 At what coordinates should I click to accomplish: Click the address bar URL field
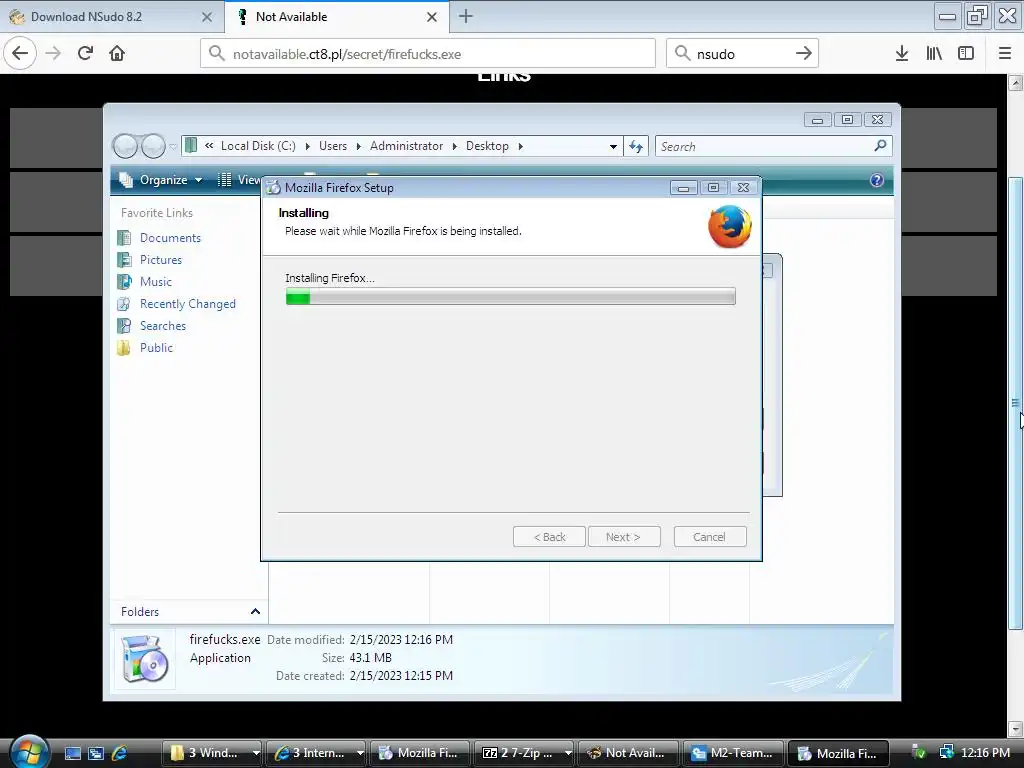[x=428, y=54]
